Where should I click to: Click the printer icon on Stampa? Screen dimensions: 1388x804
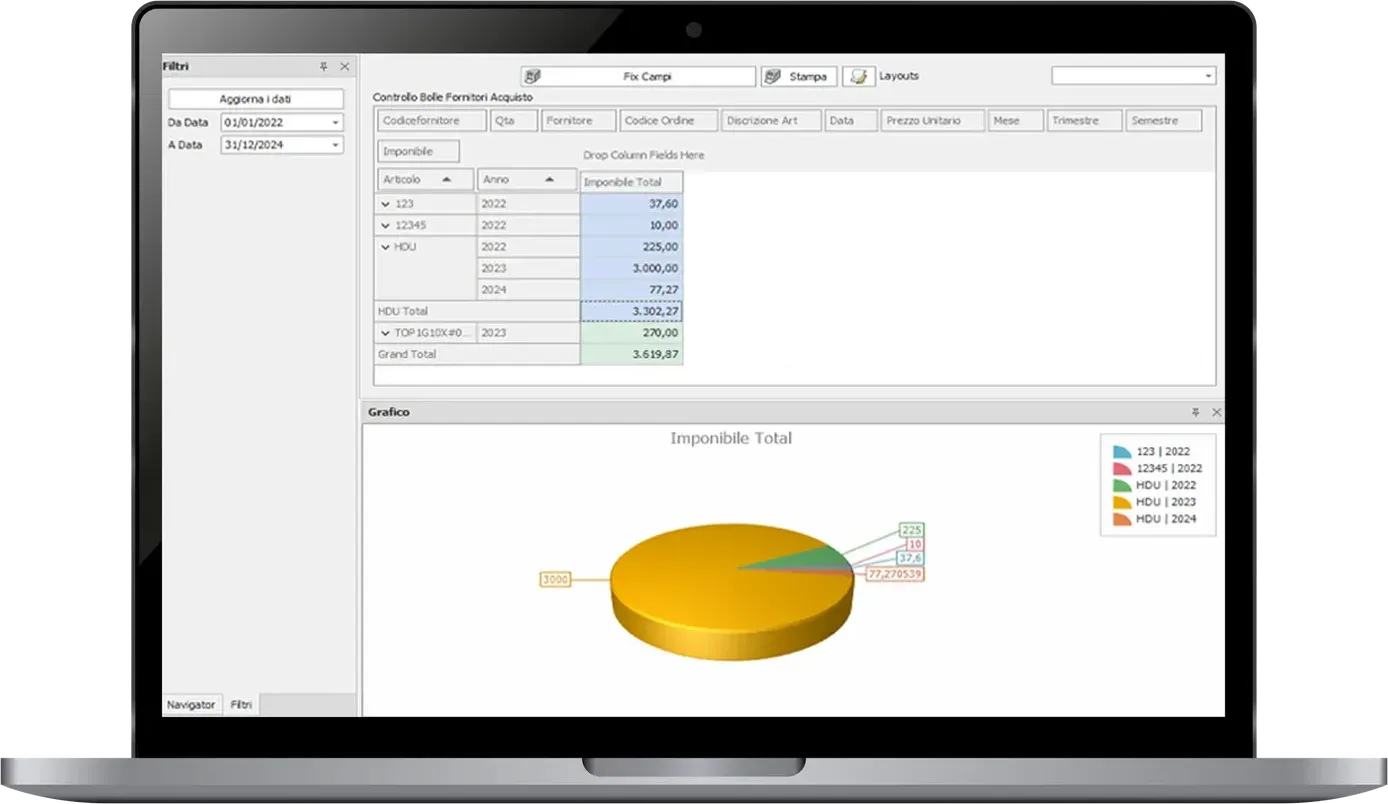[773, 77]
